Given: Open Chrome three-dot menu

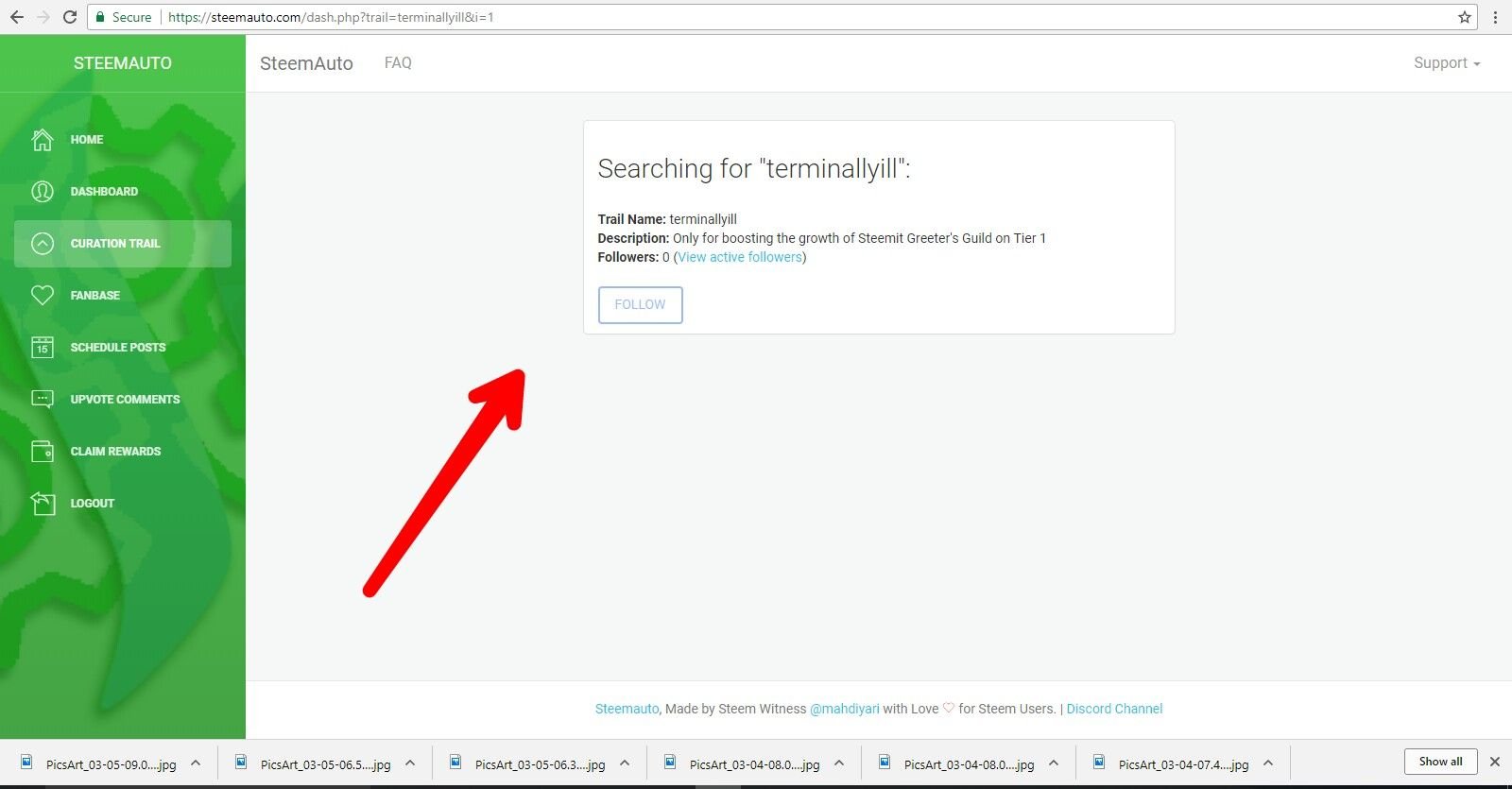Looking at the screenshot, I should [1495, 17].
